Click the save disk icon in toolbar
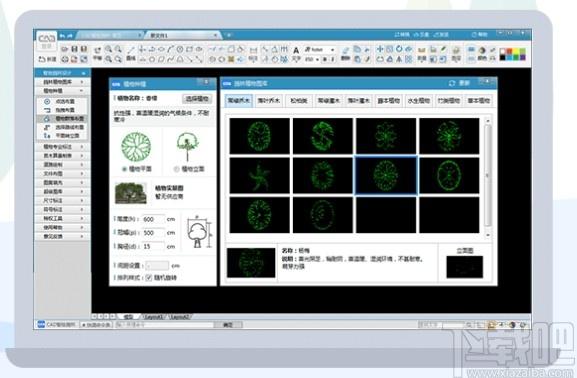The width and height of the screenshot is (577, 378). (74, 49)
